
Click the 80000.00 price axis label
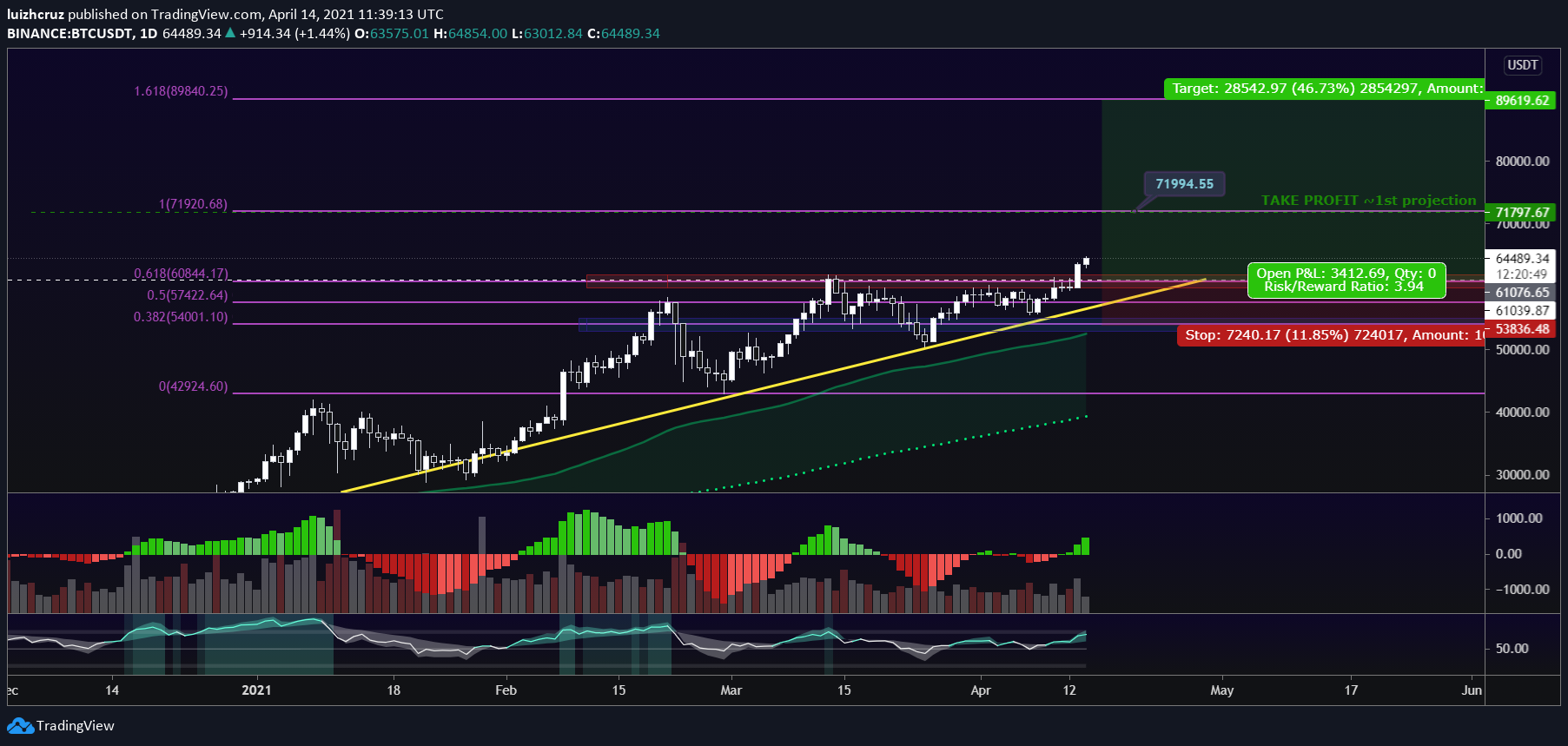click(x=1522, y=162)
